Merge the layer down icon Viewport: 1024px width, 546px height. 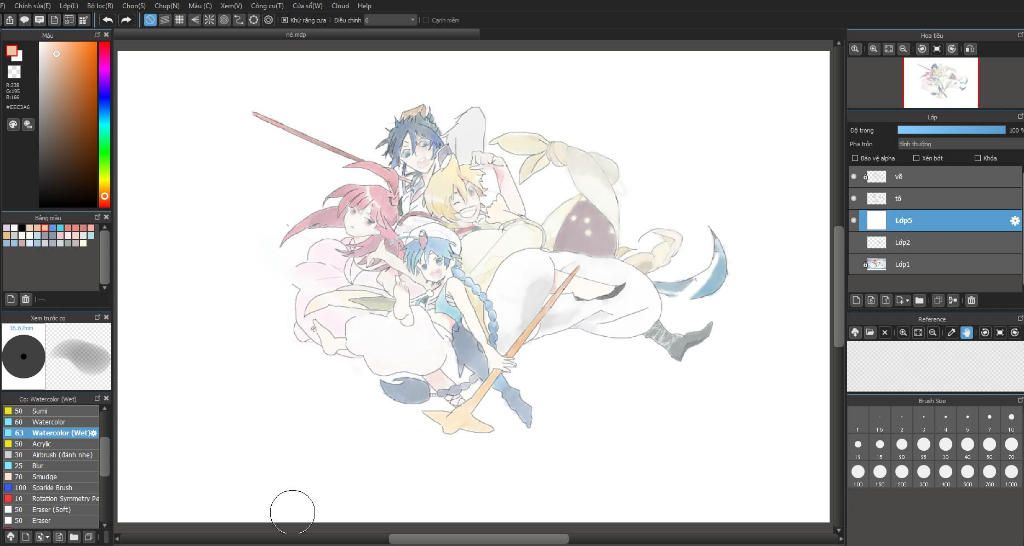pos(953,300)
